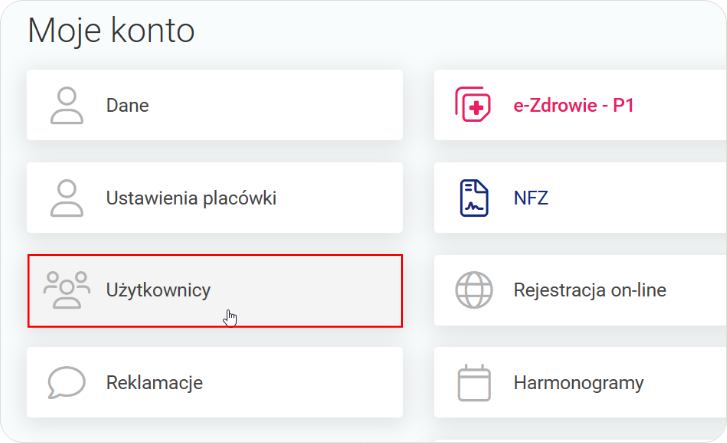Click the red medical cross e-Zdrowie icon
Screen dimensions: 727x443
coord(474,105)
